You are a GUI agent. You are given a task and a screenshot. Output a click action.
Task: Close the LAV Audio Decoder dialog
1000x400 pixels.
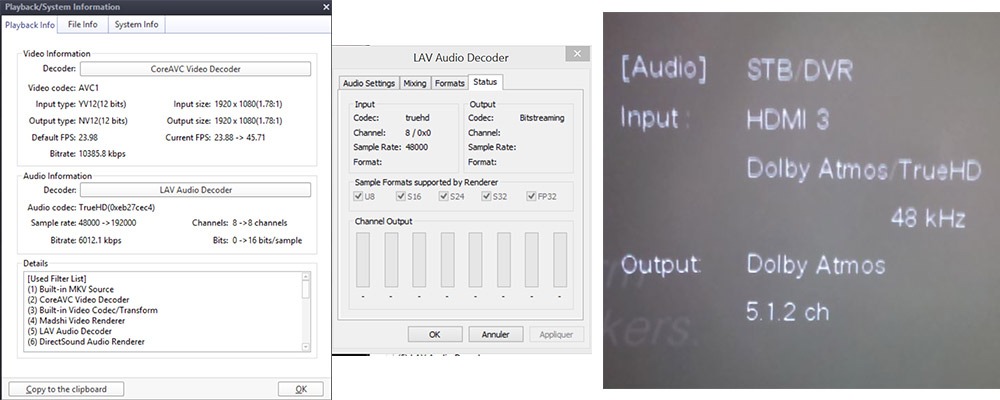pos(577,54)
